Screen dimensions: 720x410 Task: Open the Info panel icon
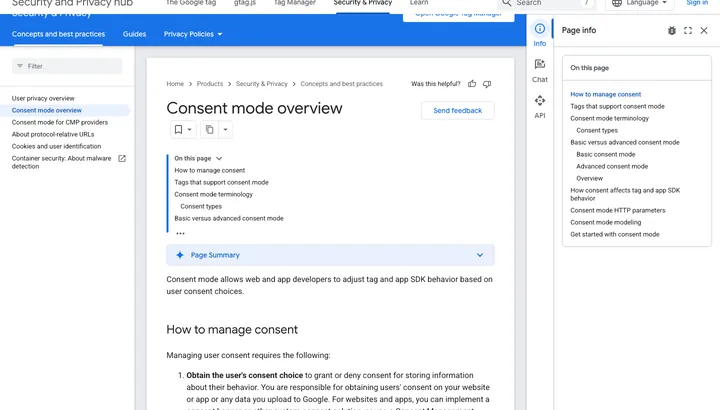coord(540,28)
